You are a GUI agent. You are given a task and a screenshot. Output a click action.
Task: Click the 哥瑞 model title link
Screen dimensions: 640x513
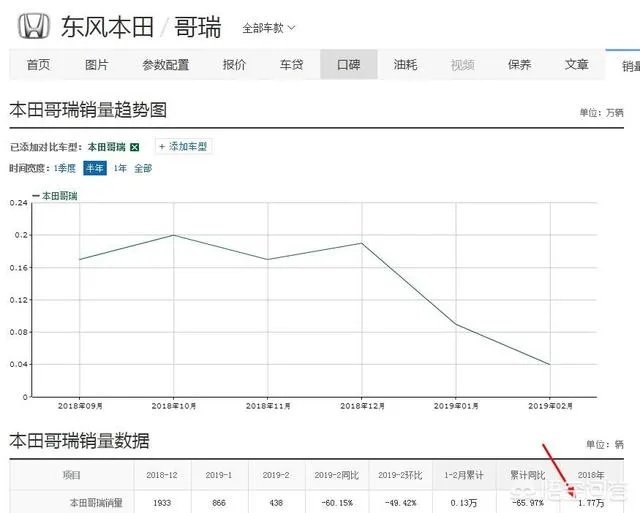click(198, 27)
